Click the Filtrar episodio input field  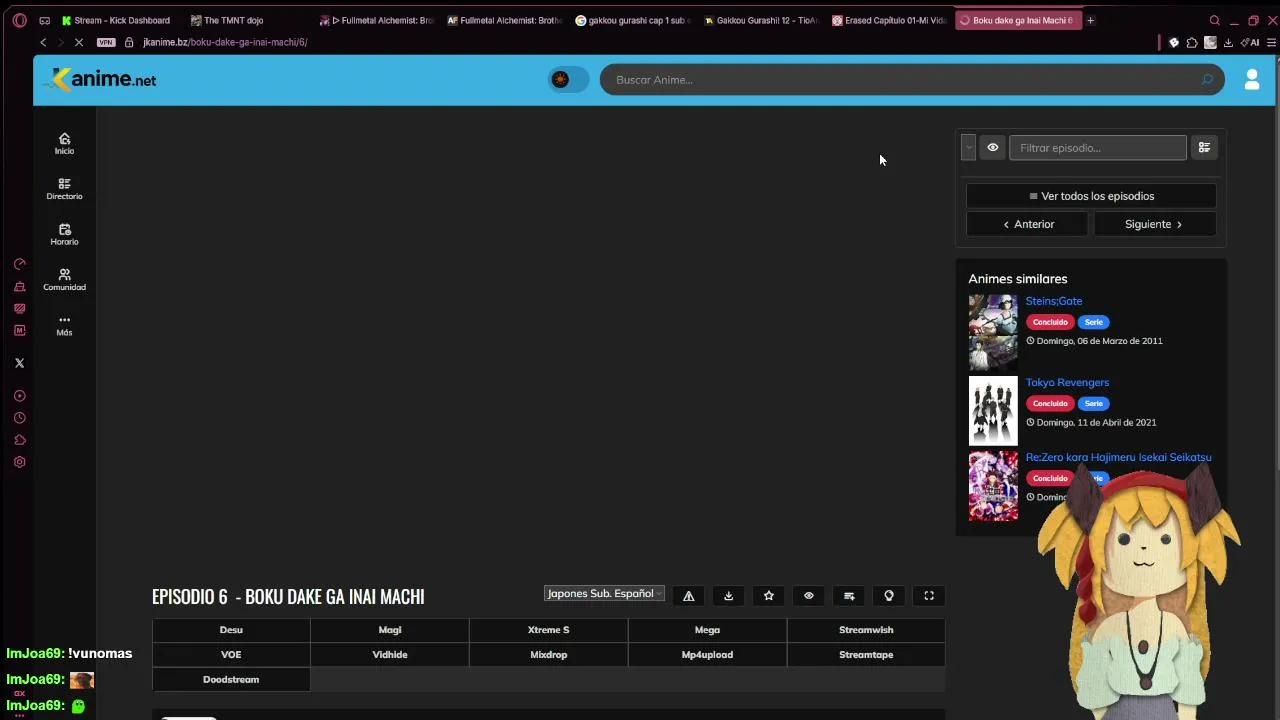1098,148
